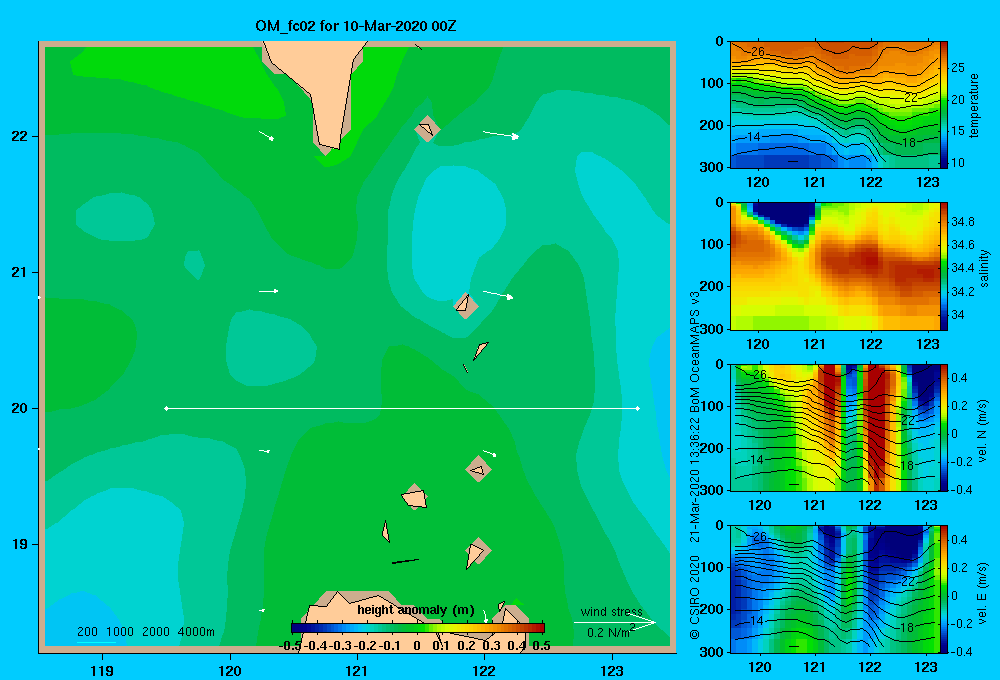Click the '25' tick on the temperature scale
Screen dimensions: 1000x680
coord(957,68)
